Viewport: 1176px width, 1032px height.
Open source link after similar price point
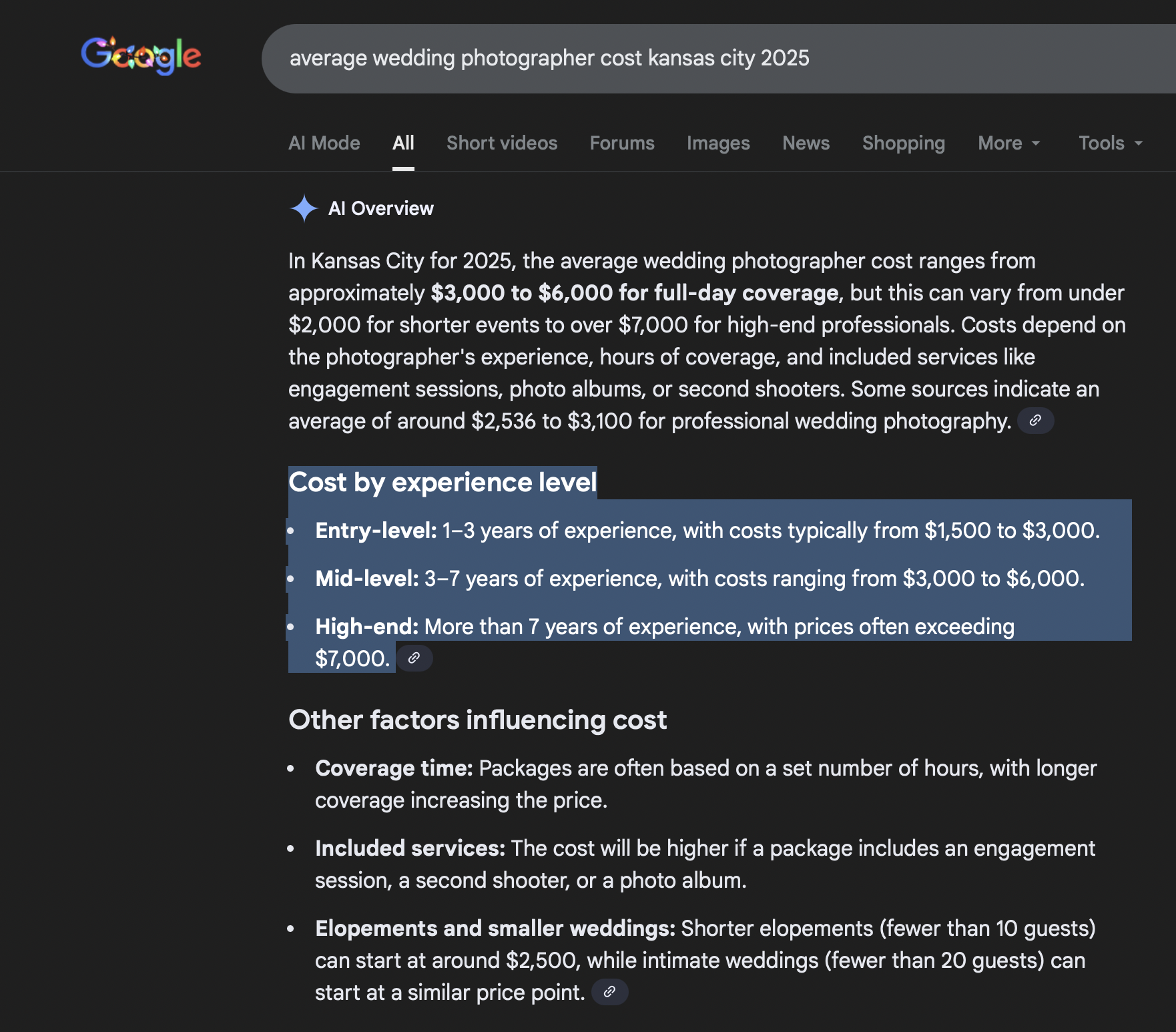tap(609, 992)
